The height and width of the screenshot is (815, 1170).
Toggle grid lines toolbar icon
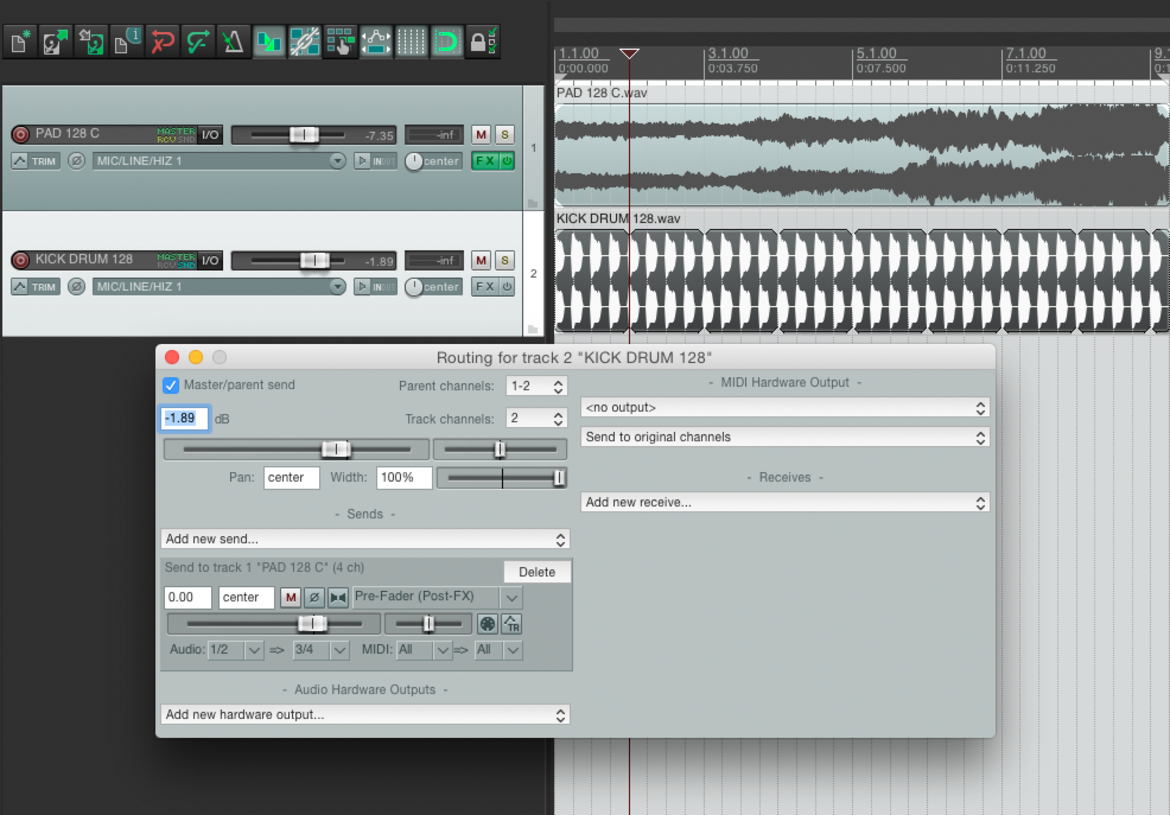411,42
